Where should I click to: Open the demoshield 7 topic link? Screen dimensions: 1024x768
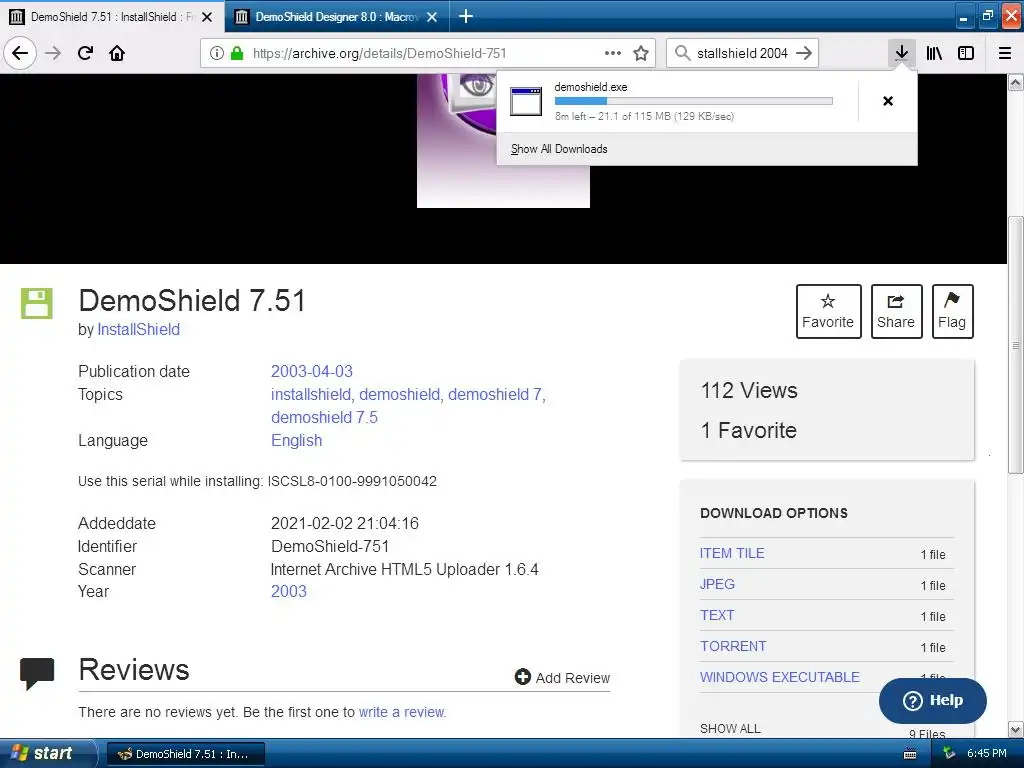tap(495, 394)
